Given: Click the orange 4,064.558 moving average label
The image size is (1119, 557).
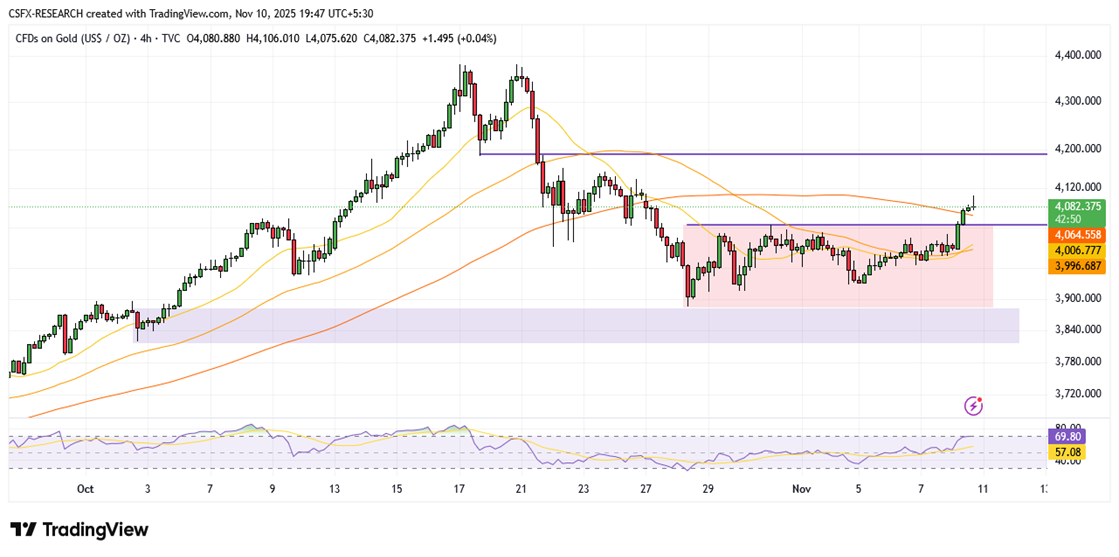Looking at the screenshot, I should [x=1075, y=234].
